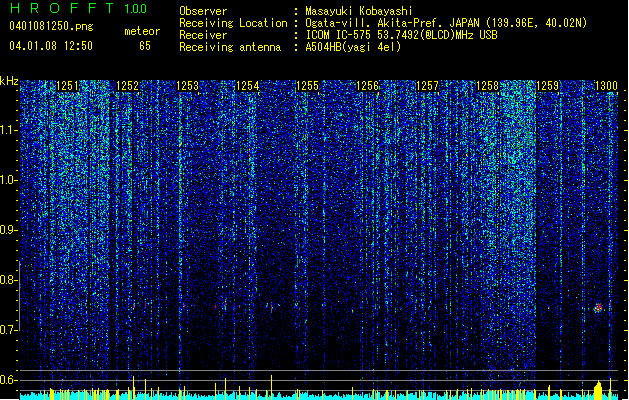Select the file name 0401081250.png
The height and width of the screenshot is (400, 629).
coord(51,26)
